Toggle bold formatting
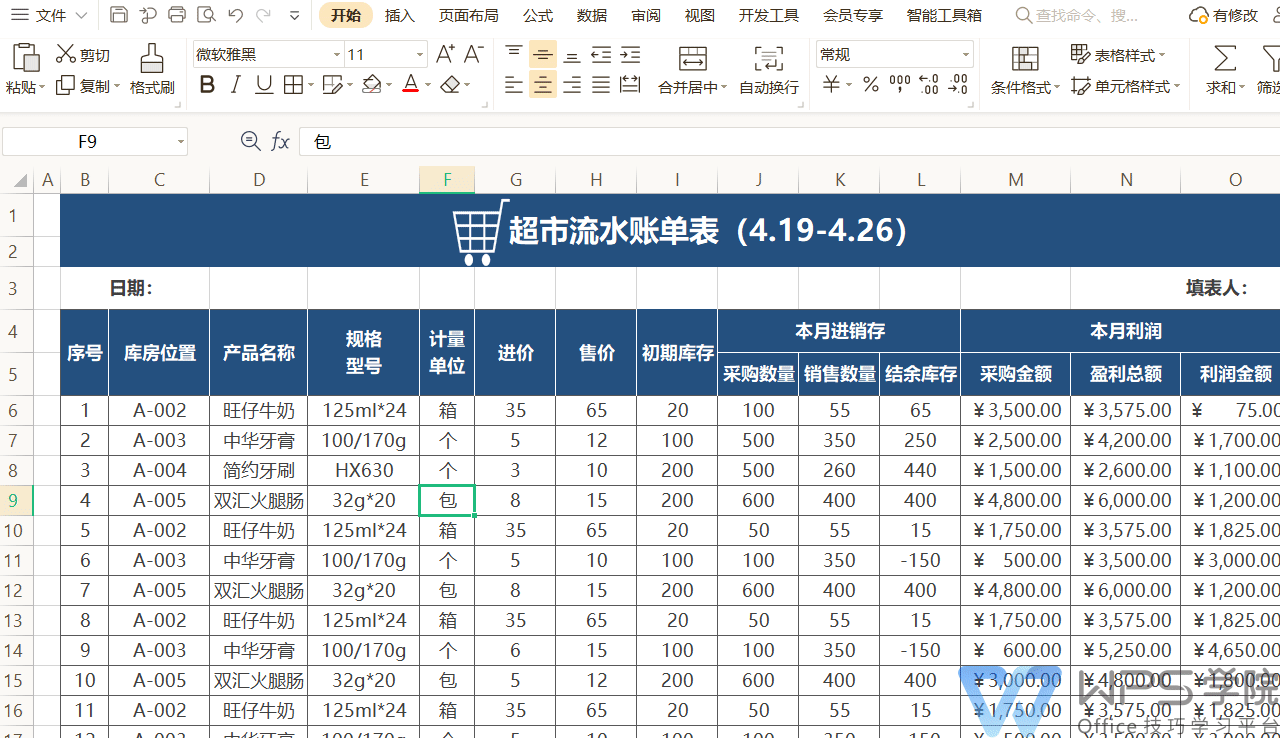Image resolution: width=1280 pixels, height=738 pixels. pos(207,85)
